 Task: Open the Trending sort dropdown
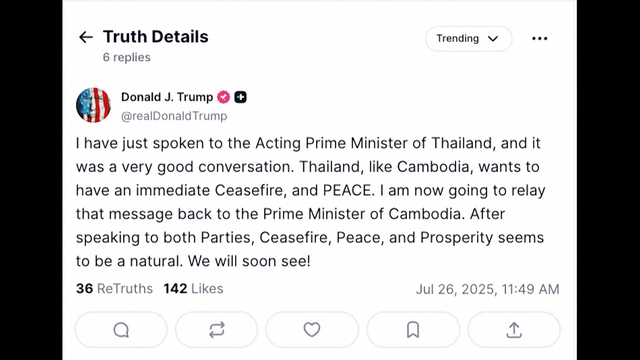coord(469,38)
